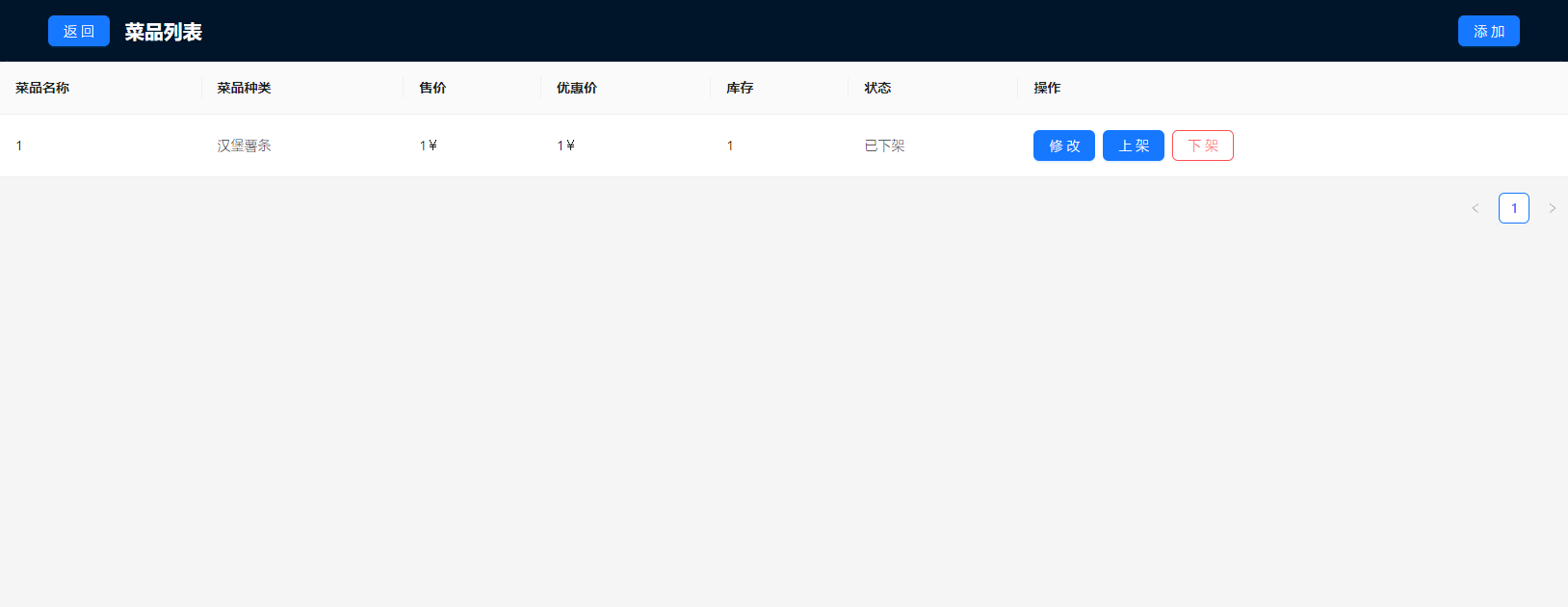Click the 1￥ value under 优惠价

565,145
